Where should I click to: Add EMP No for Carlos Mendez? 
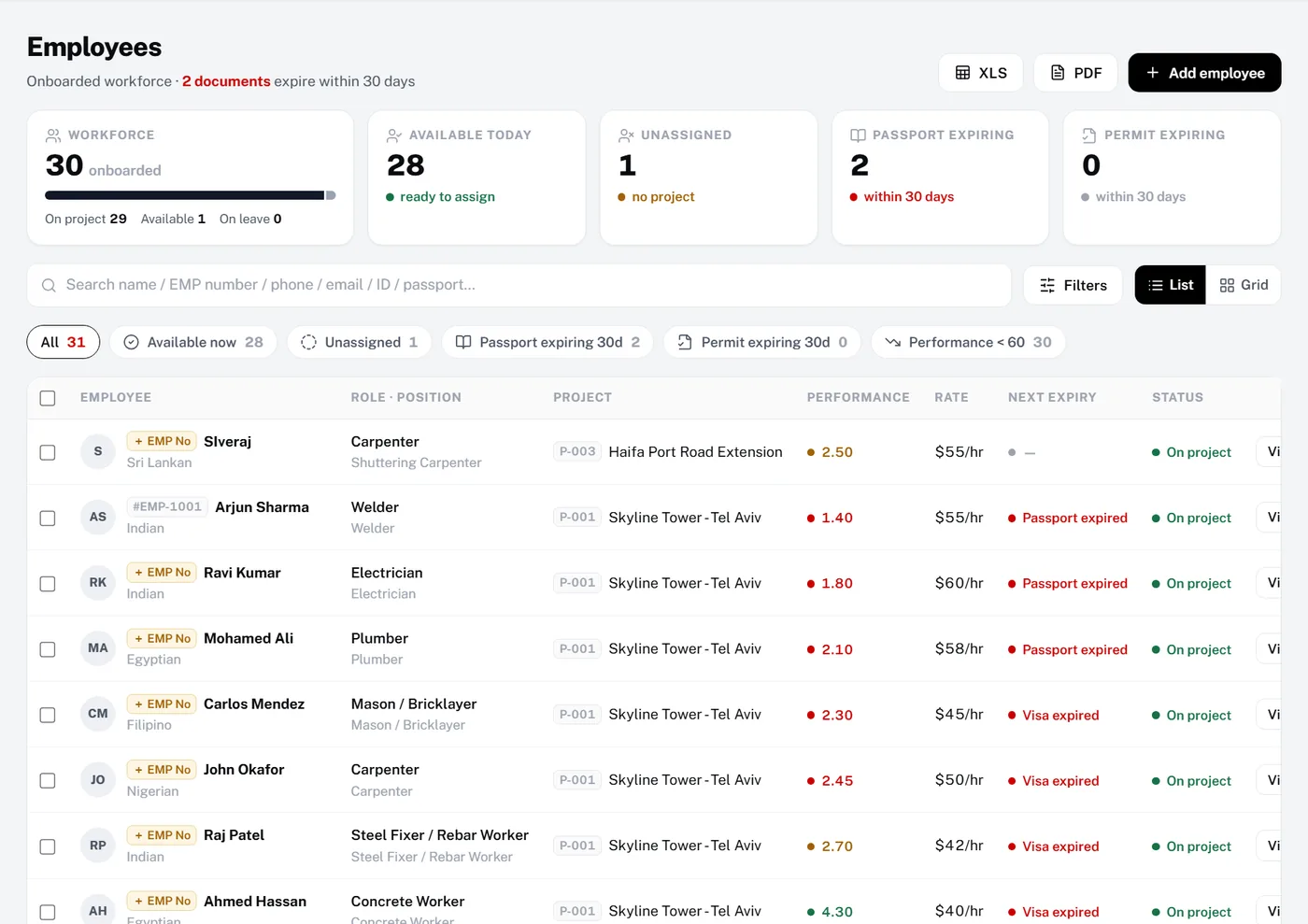(x=162, y=704)
